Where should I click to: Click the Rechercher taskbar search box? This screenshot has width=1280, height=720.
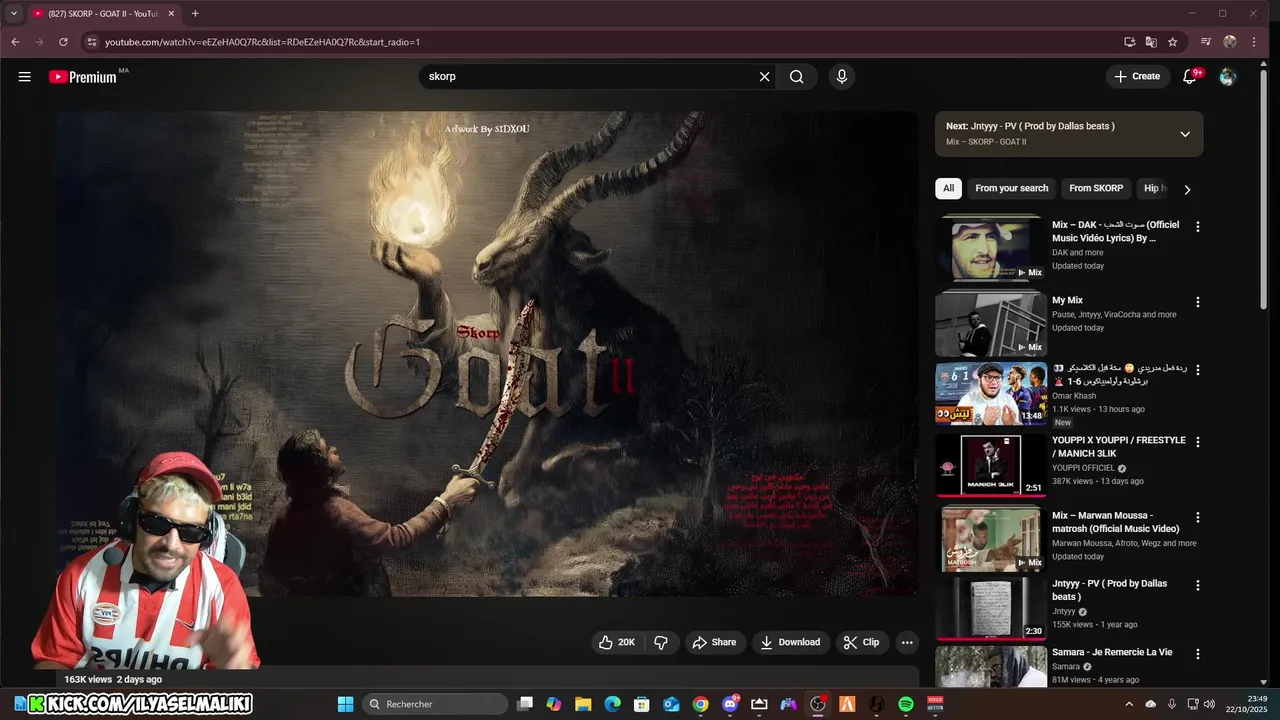(x=435, y=704)
